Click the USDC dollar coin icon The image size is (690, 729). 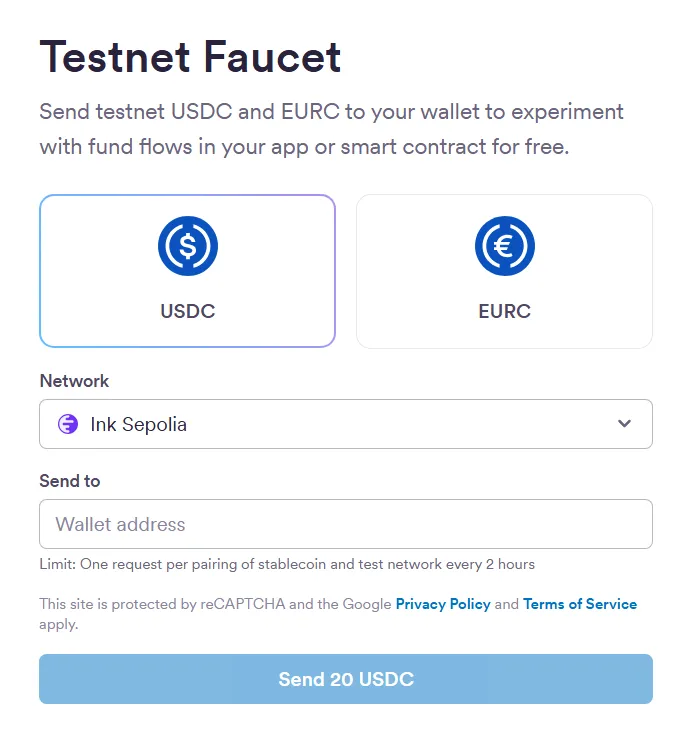tap(188, 246)
